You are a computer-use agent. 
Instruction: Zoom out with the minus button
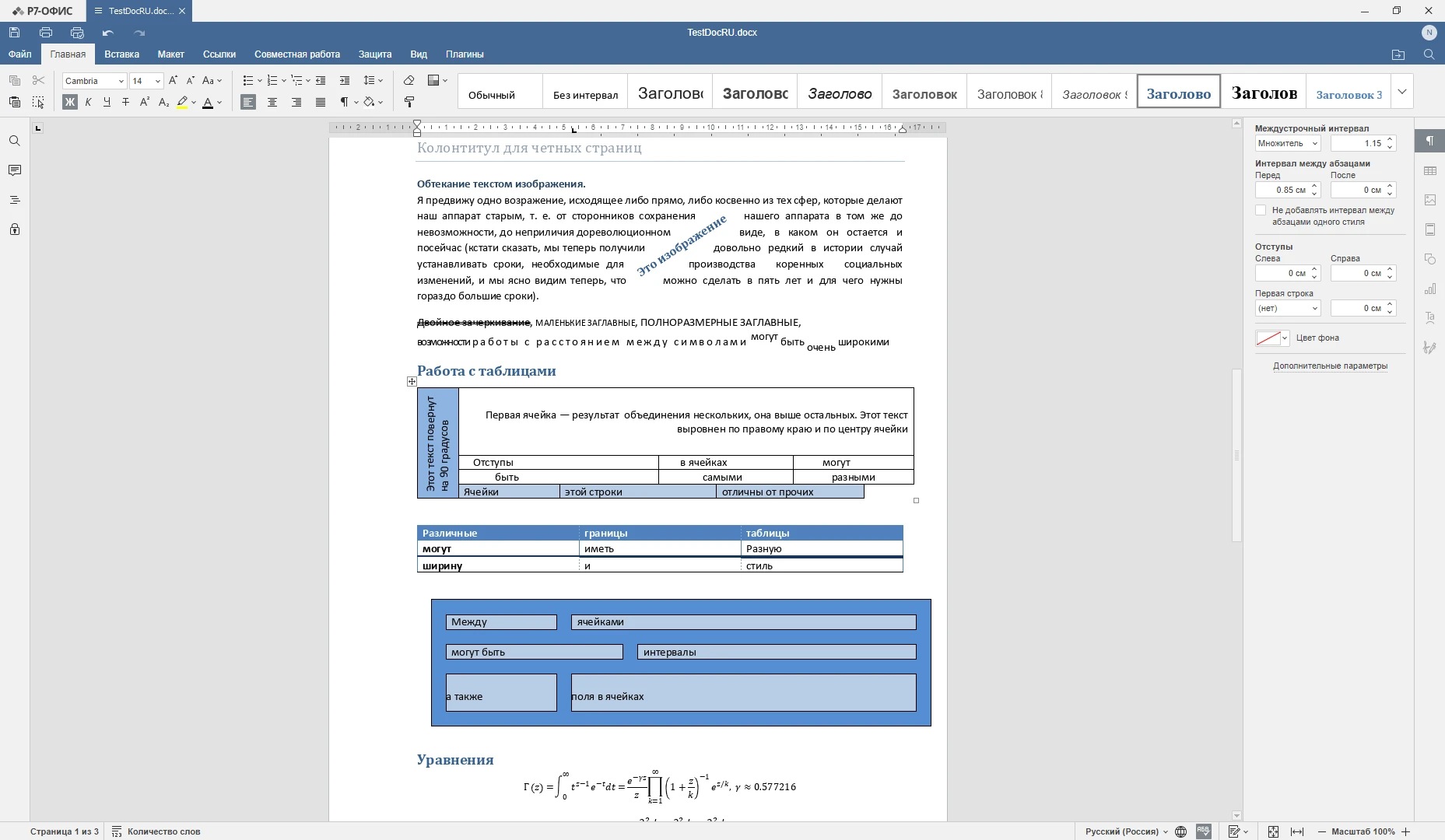[x=1321, y=831]
